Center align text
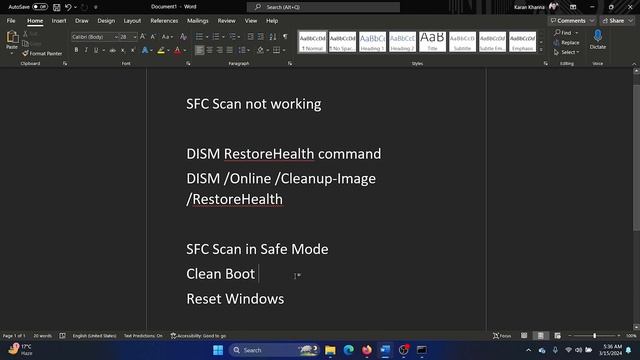This screenshot has width=640, height=360. click(209, 50)
